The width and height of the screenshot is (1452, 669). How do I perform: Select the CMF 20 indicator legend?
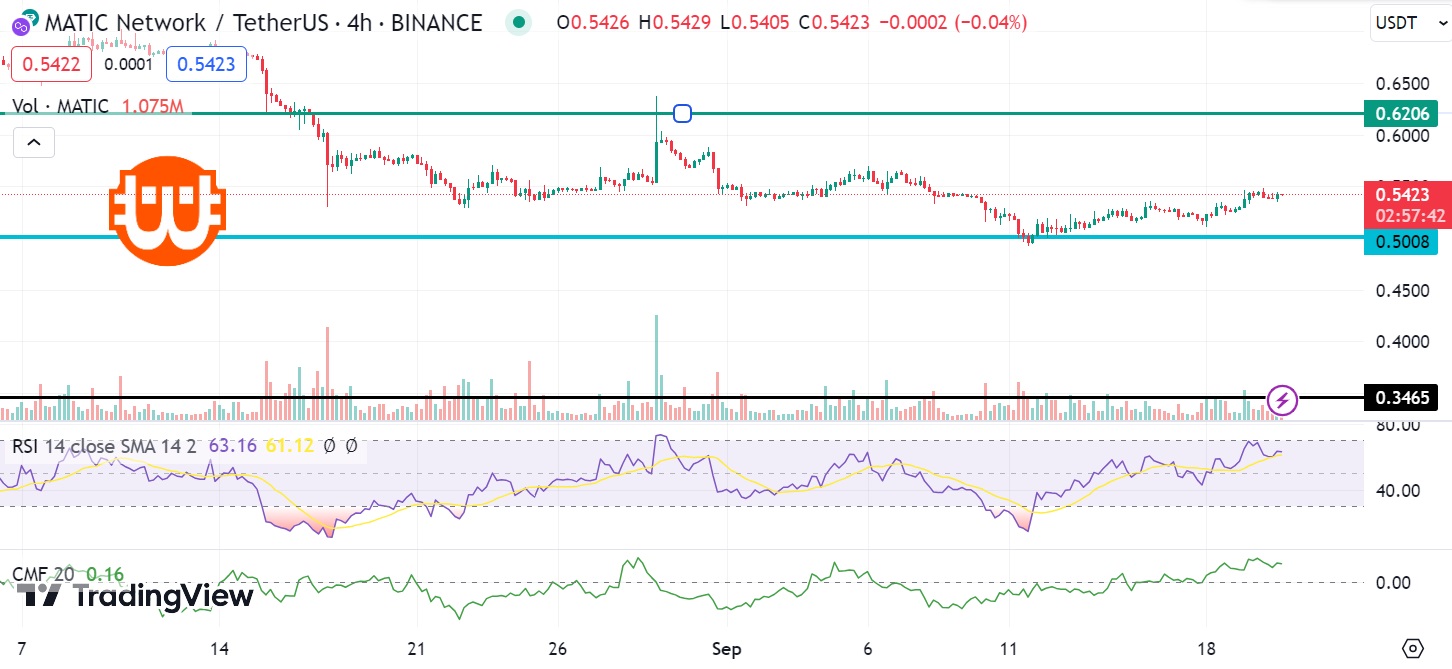[43, 574]
